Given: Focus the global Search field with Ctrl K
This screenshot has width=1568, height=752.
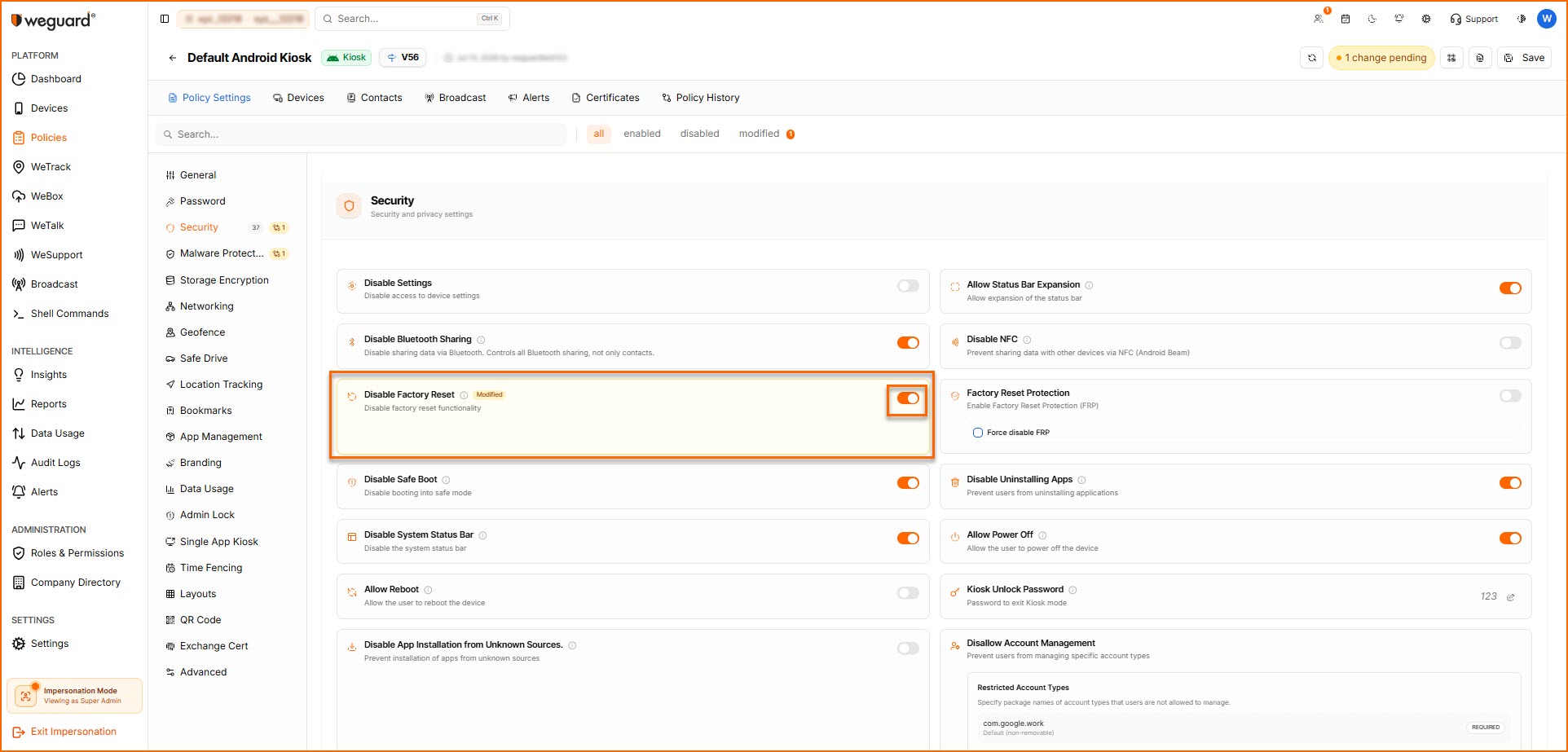Looking at the screenshot, I should [412, 19].
